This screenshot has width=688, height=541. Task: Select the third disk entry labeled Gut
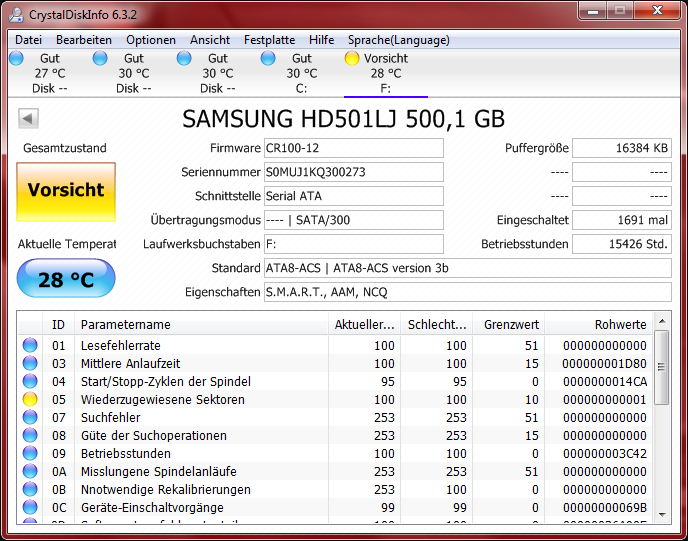pyautogui.click(x=218, y=73)
